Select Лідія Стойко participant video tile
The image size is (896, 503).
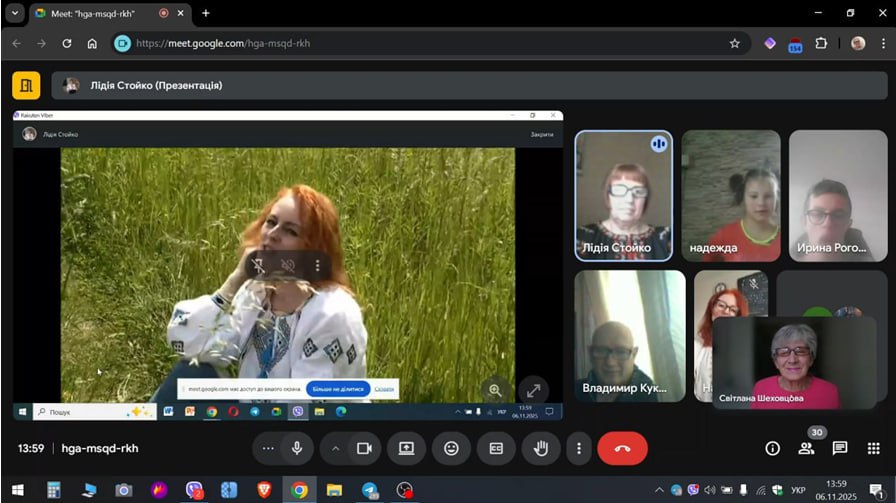[623, 196]
